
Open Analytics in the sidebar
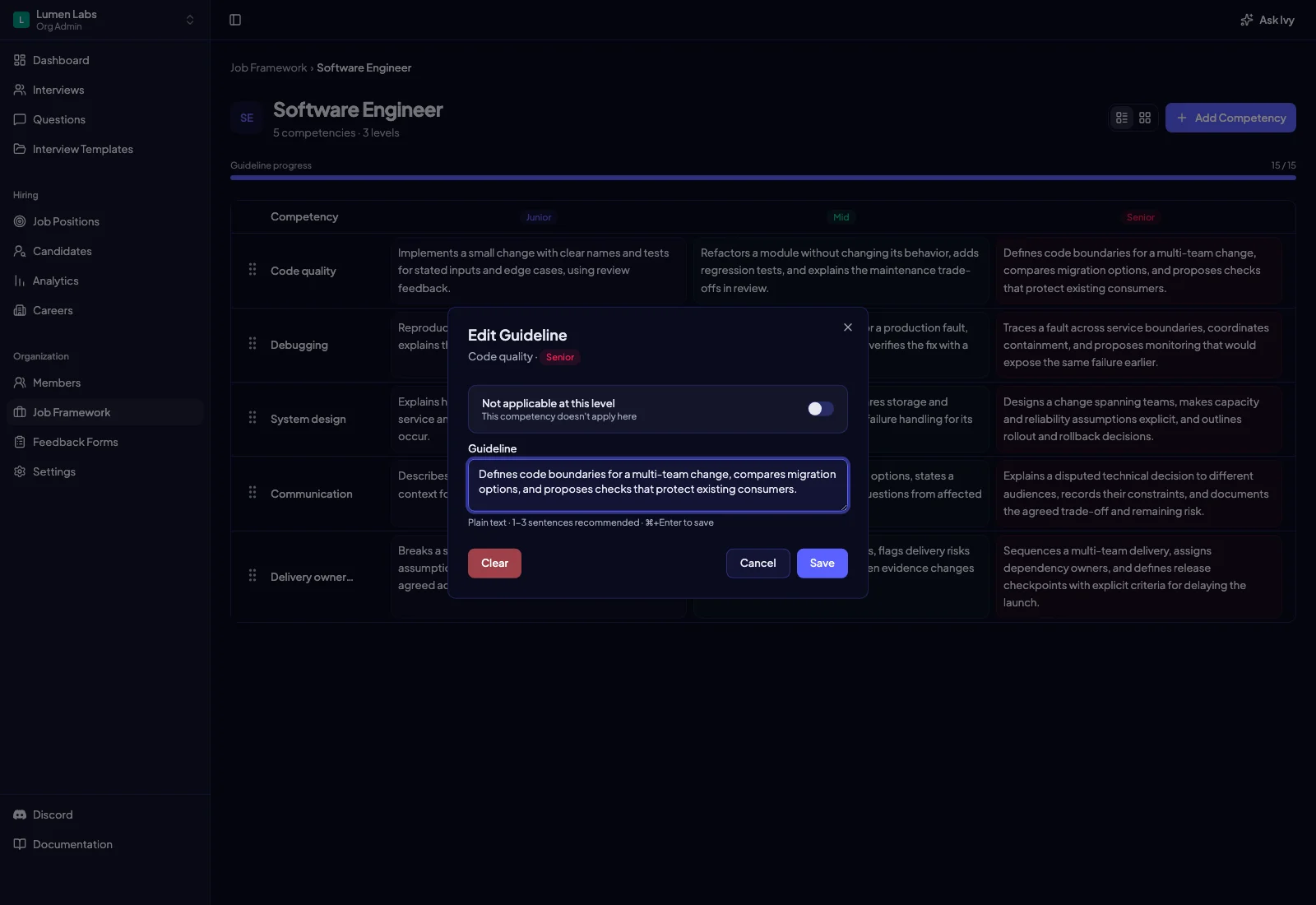pyautogui.click(x=105, y=281)
